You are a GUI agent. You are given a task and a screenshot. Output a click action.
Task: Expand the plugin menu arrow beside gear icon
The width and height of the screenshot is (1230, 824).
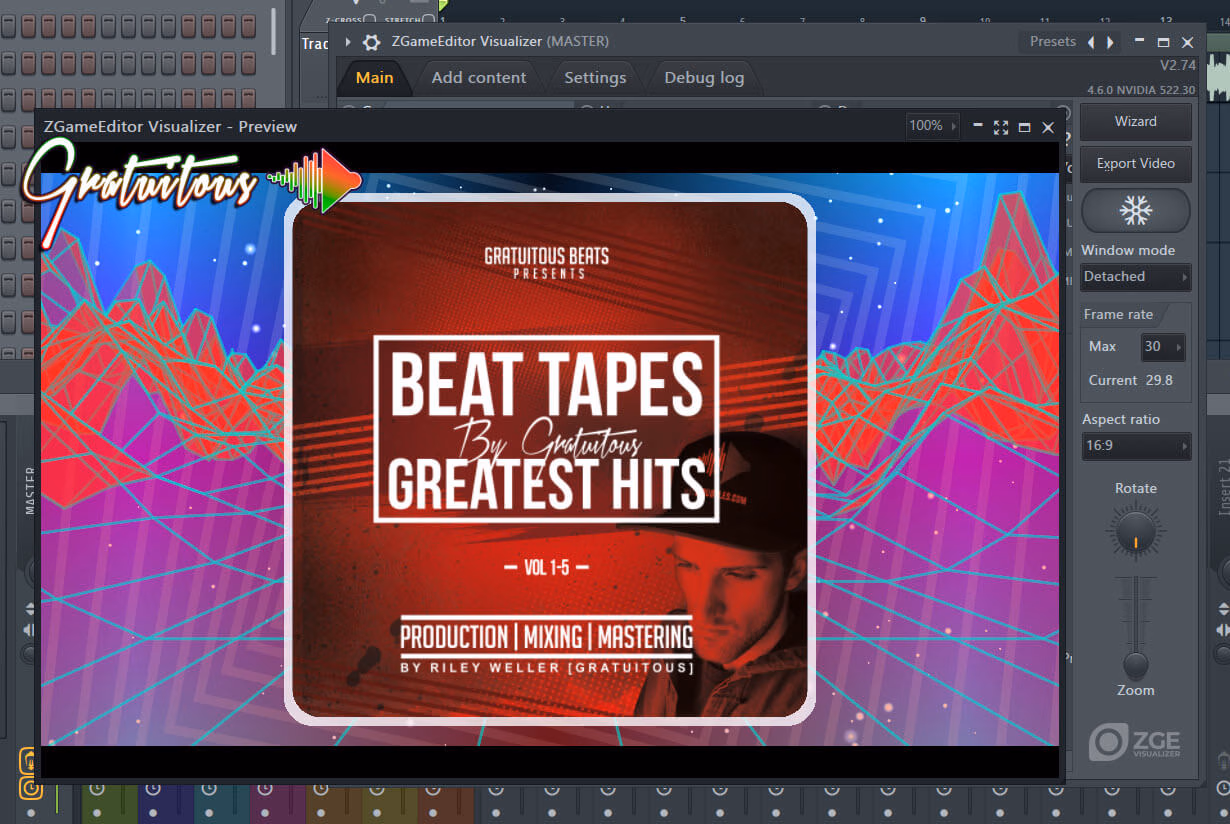click(348, 42)
